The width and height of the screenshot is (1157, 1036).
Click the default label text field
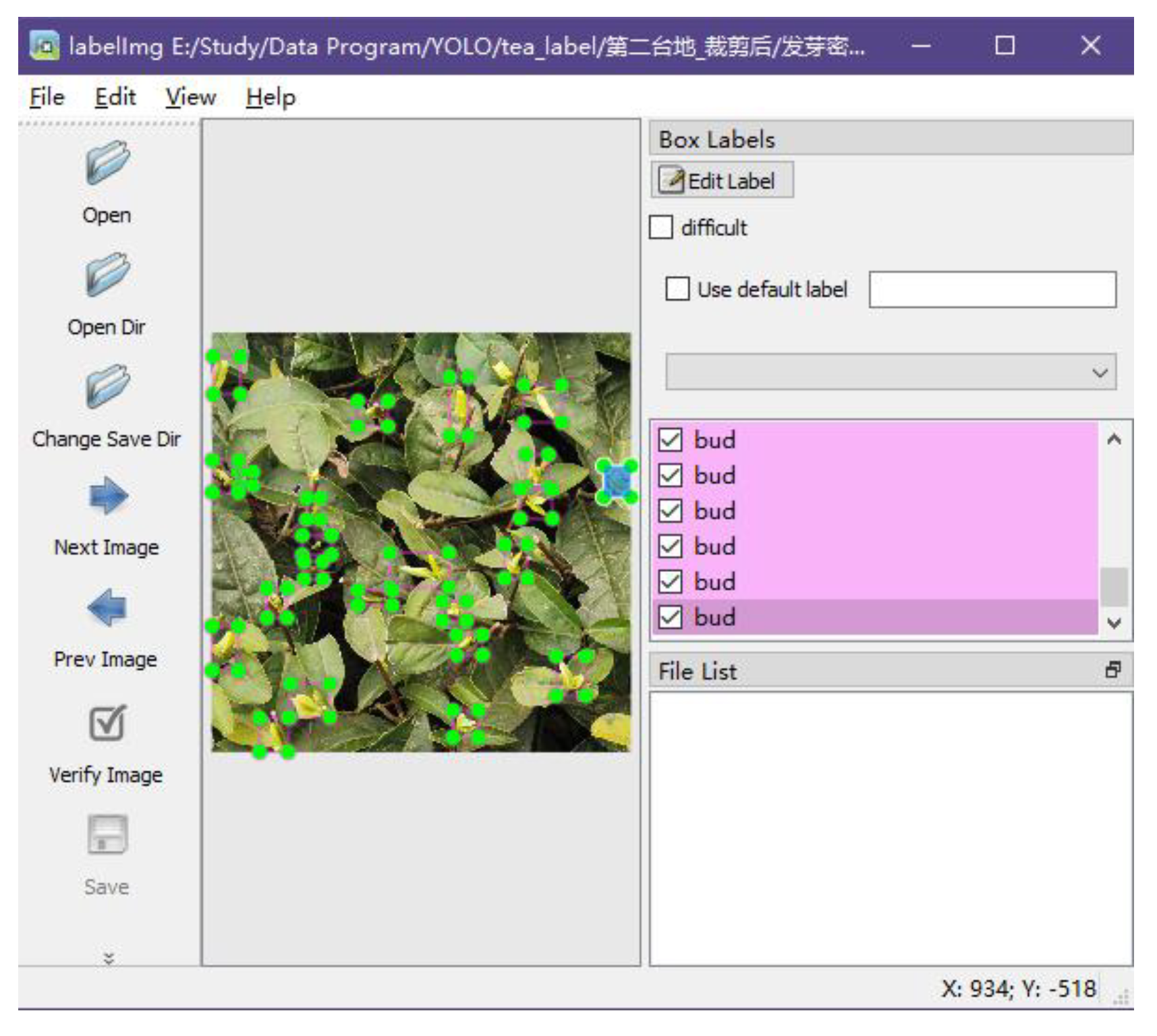pos(992,289)
